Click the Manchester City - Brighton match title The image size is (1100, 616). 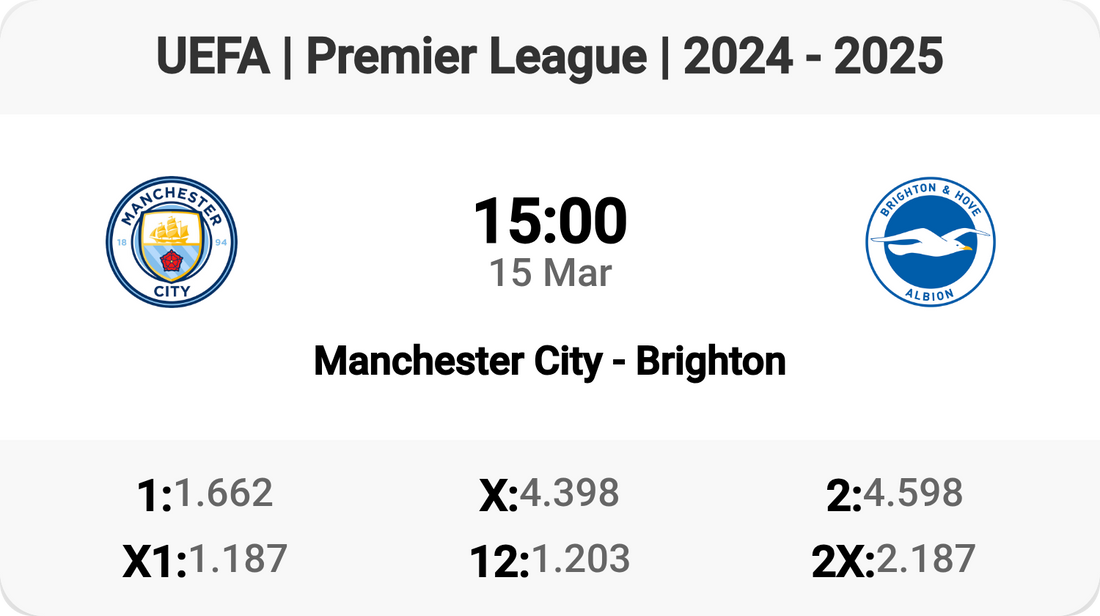(x=550, y=361)
